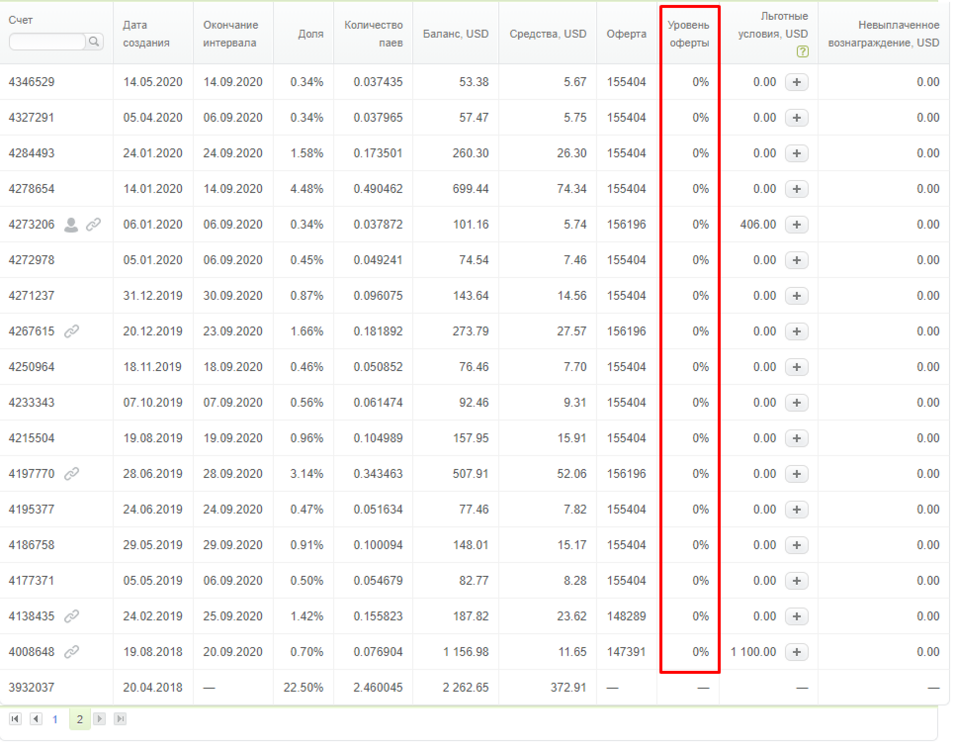
Task: Go to the previous page of the table
Action: tap(36, 719)
